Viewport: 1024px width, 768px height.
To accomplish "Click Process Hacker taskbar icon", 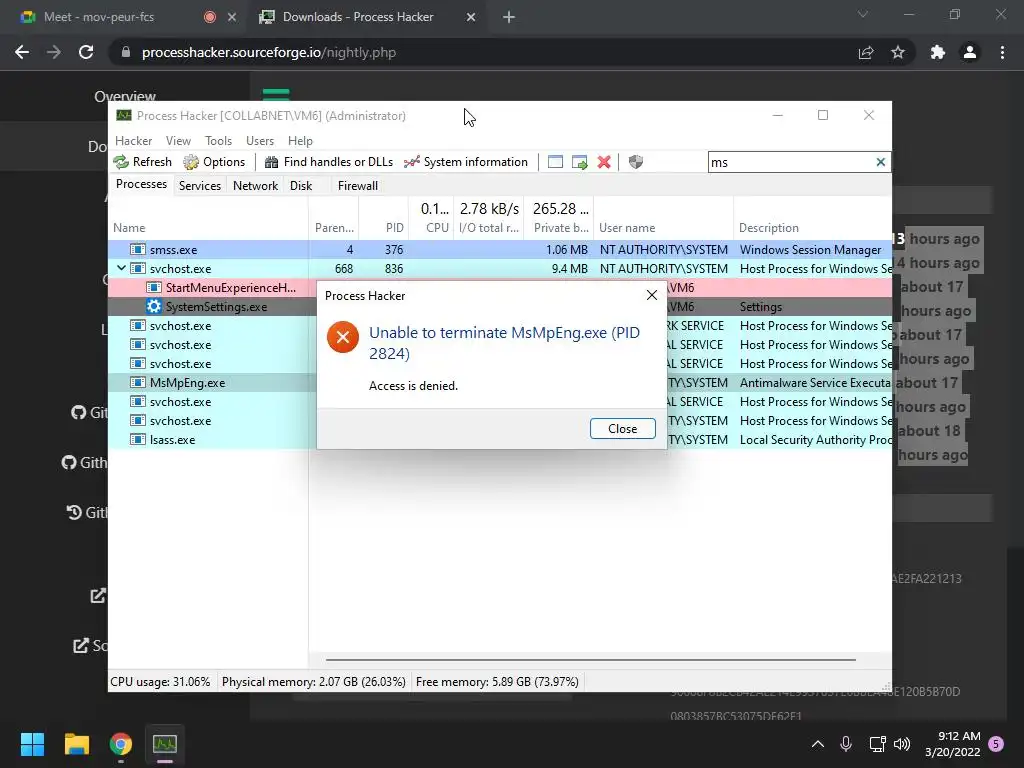I will tap(165, 744).
